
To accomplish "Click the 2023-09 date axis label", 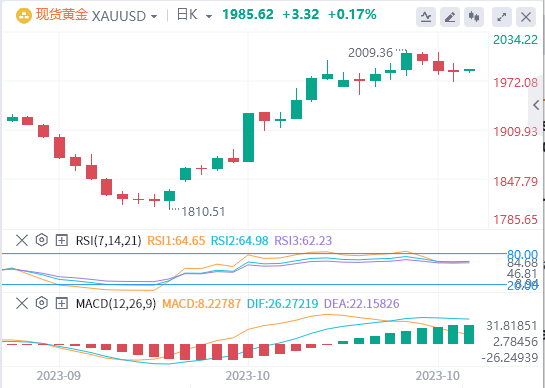I will click(x=59, y=376).
